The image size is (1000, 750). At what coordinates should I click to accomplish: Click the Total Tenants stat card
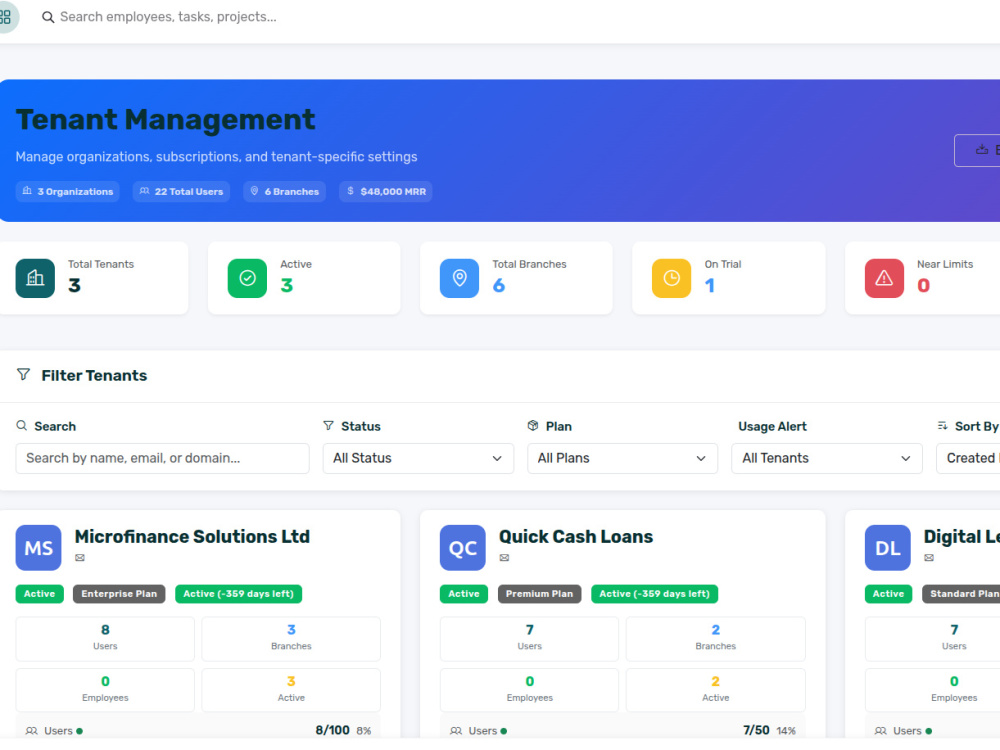click(92, 278)
